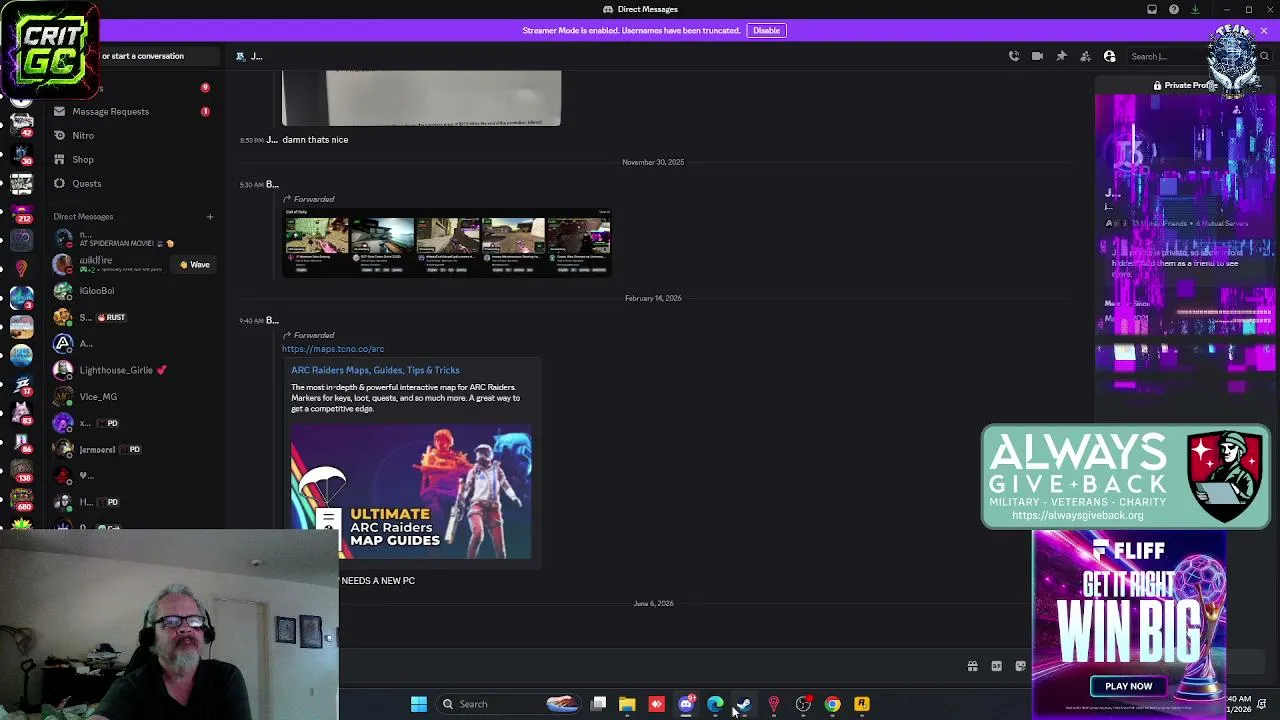
Task: Open the gift picker in the message bar
Action: coord(972,666)
